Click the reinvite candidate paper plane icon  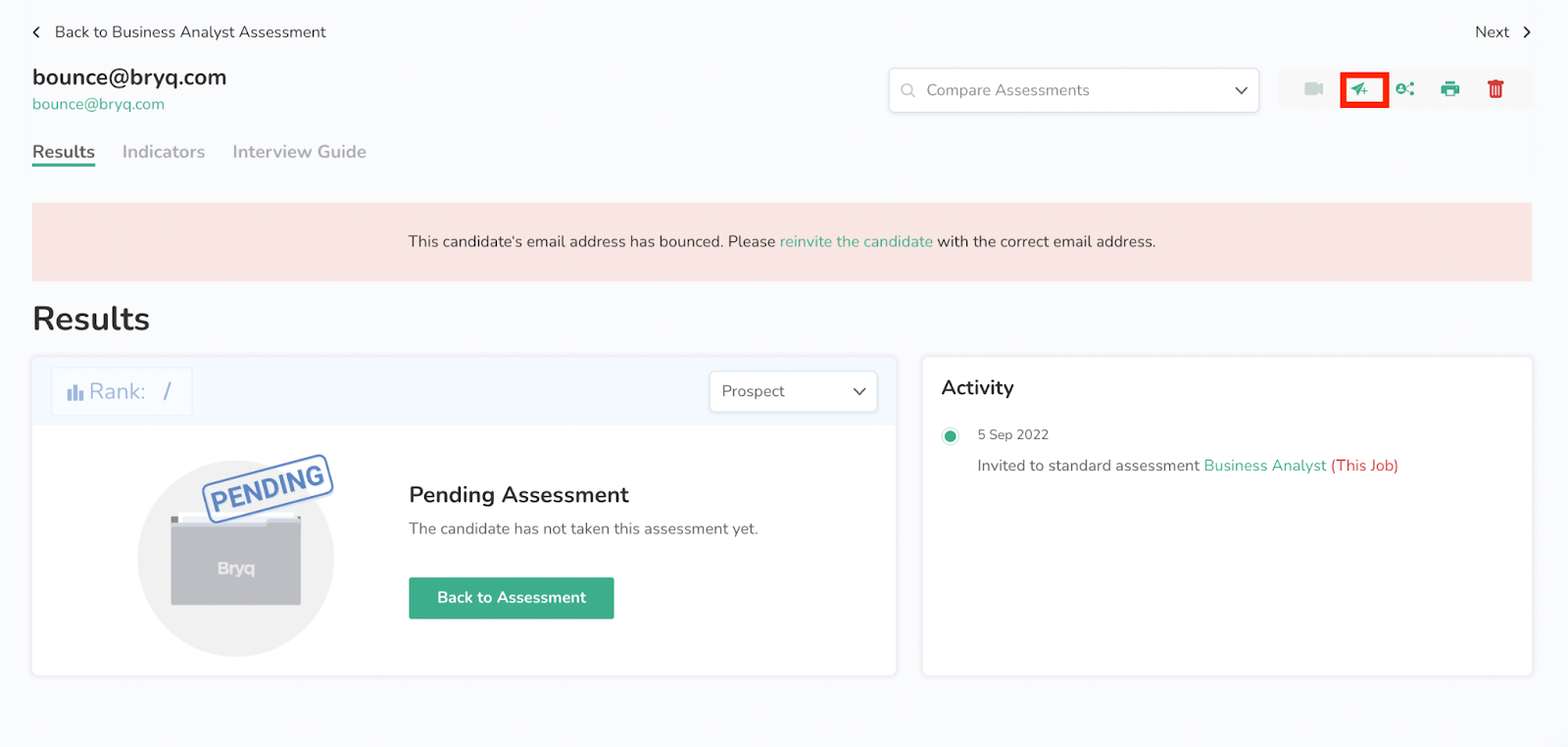1360,89
